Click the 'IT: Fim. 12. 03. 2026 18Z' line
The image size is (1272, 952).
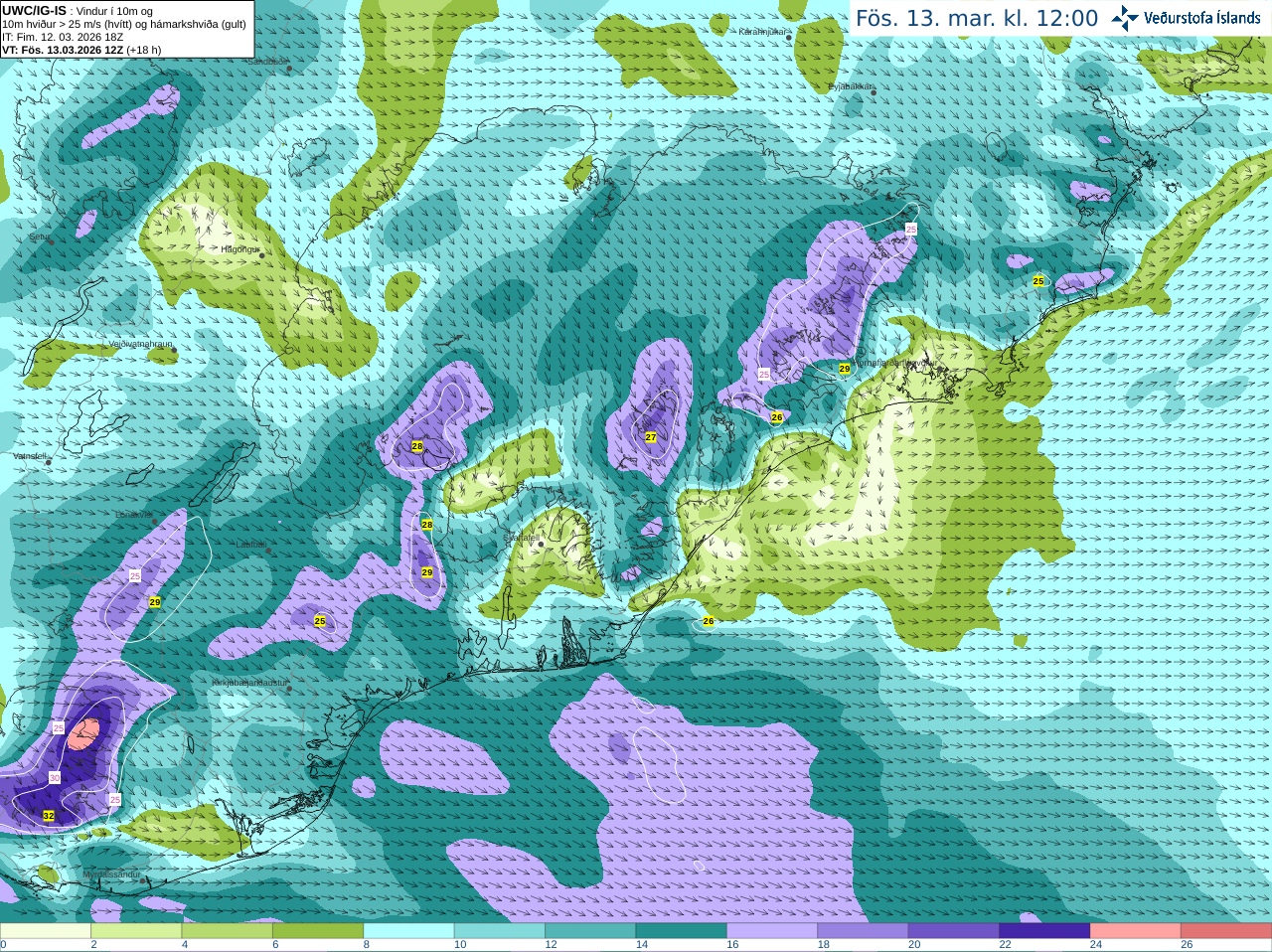click(x=63, y=37)
